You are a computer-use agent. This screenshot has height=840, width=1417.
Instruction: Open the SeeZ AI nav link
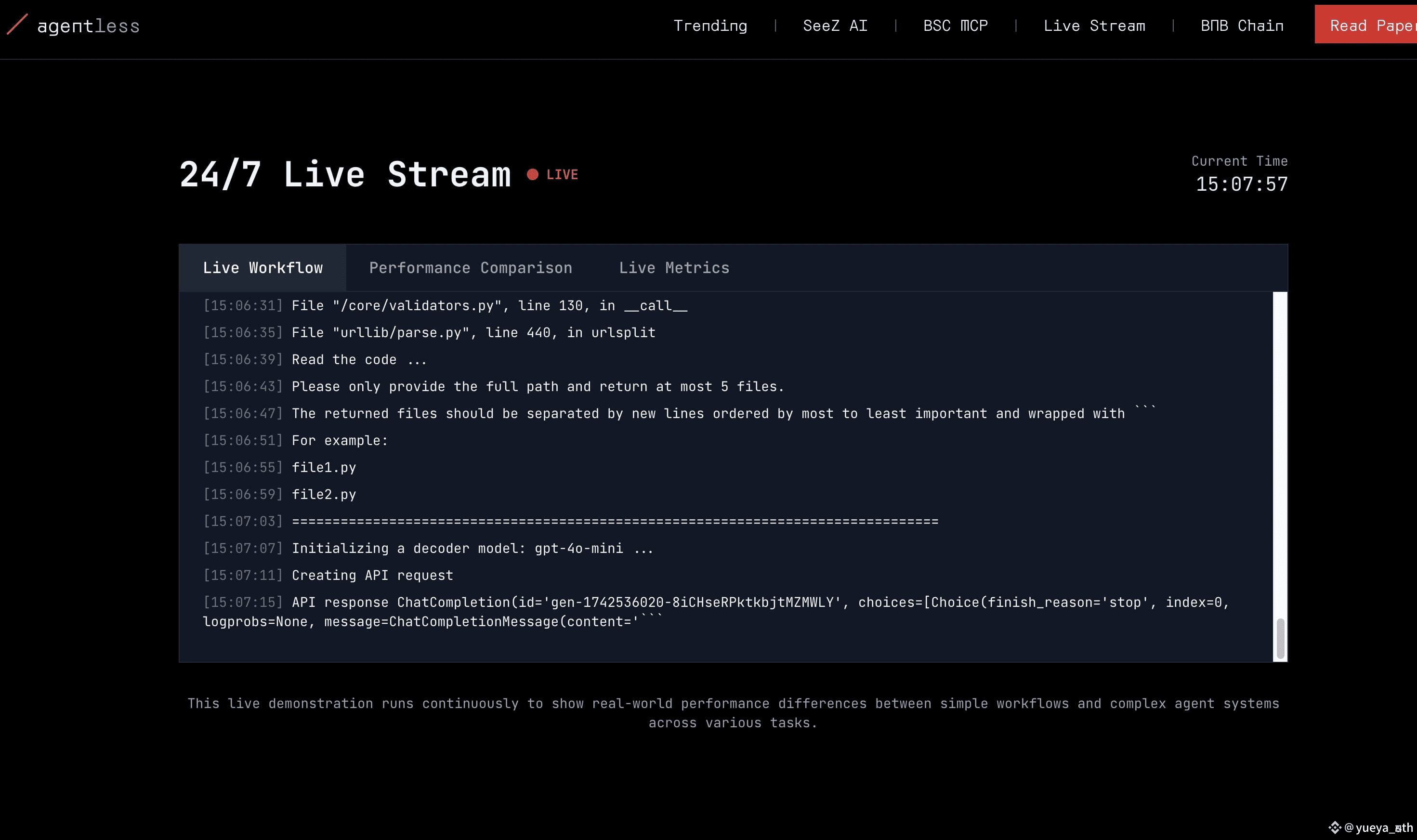click(x=835, y=26)
